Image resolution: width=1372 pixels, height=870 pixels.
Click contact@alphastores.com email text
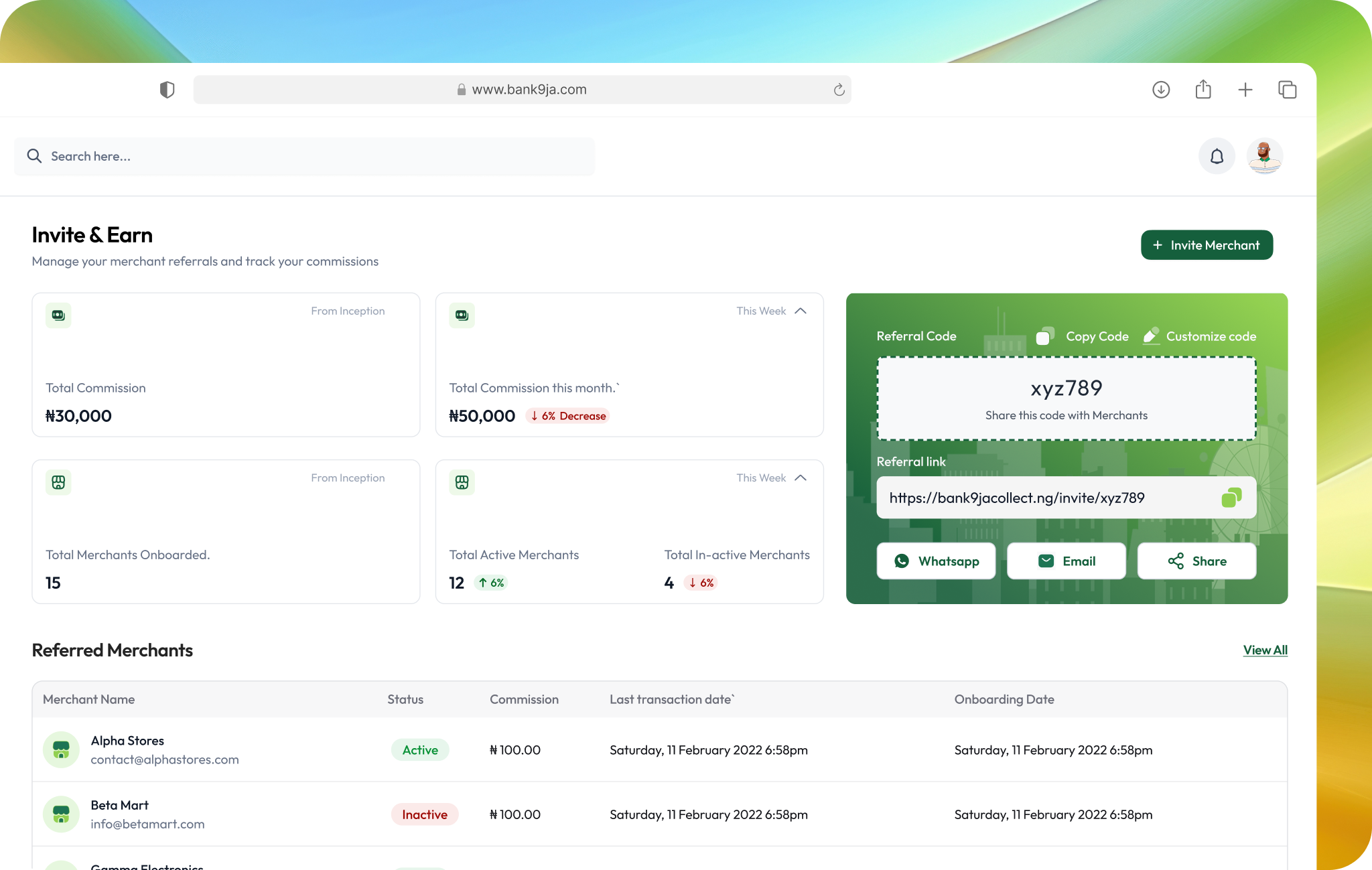coord(165,759)
